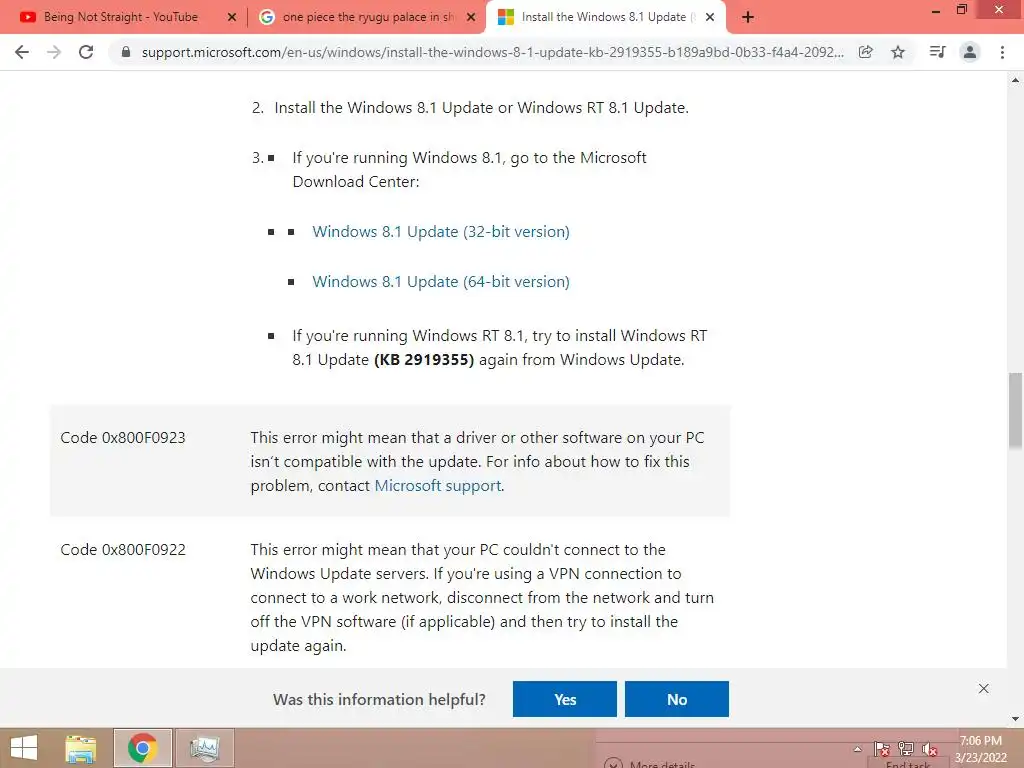Click the Code 0x800F0923 text
Screen dimensions: 1024x768
tap(123, 438)
